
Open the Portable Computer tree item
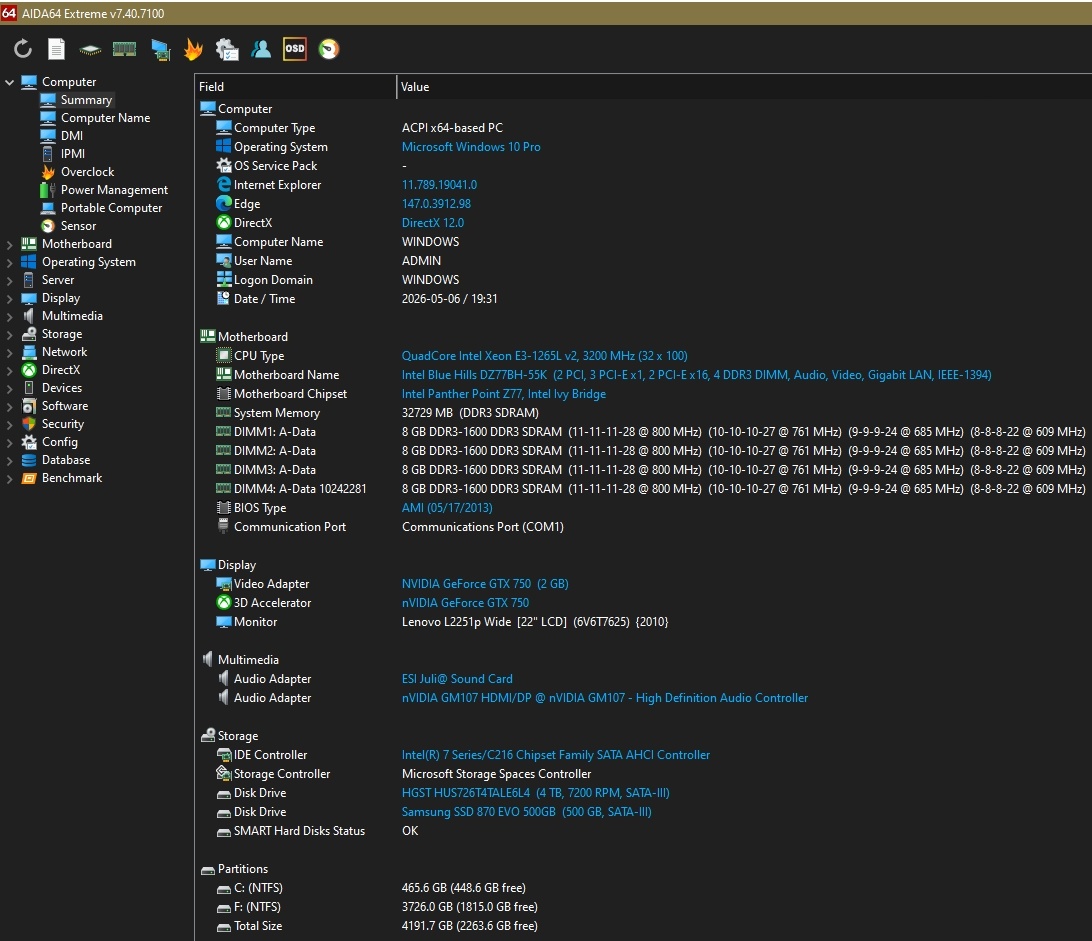(111, 208)
